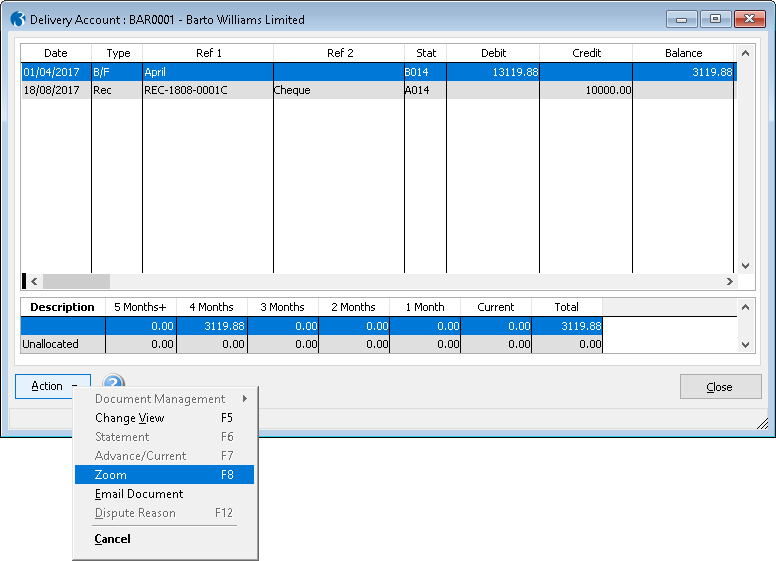Click the 3119.88 value under 4 Months
776x561 pixels.
[x=211, y=326]
